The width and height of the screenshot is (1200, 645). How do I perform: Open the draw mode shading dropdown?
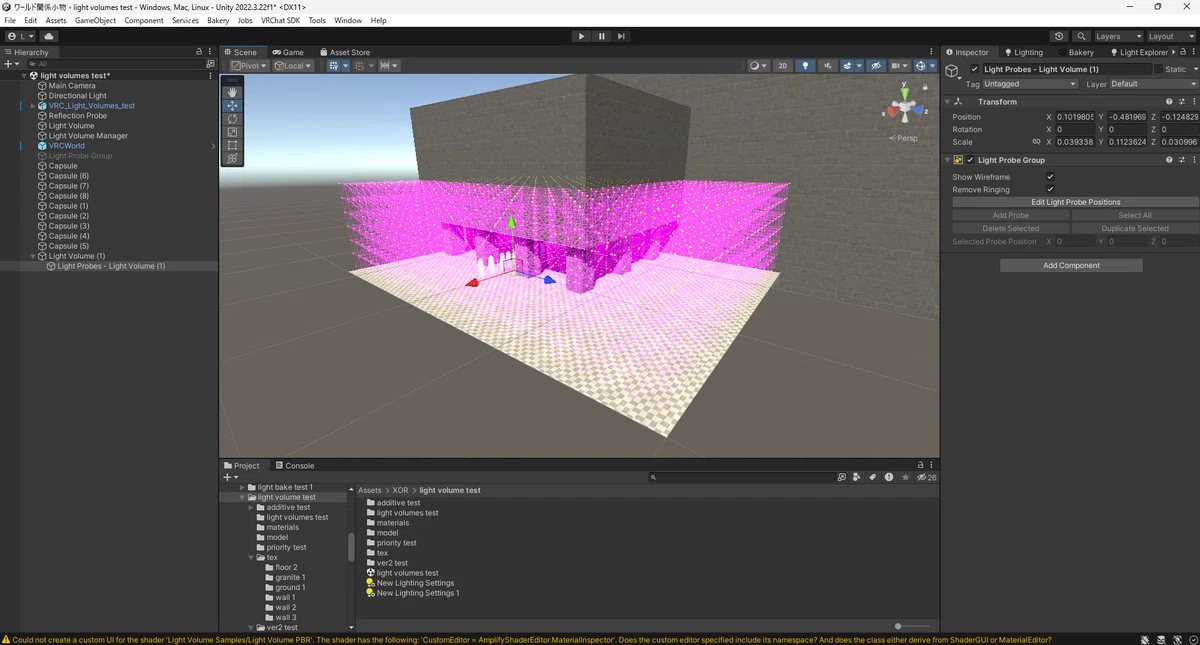tap(758, 66)
